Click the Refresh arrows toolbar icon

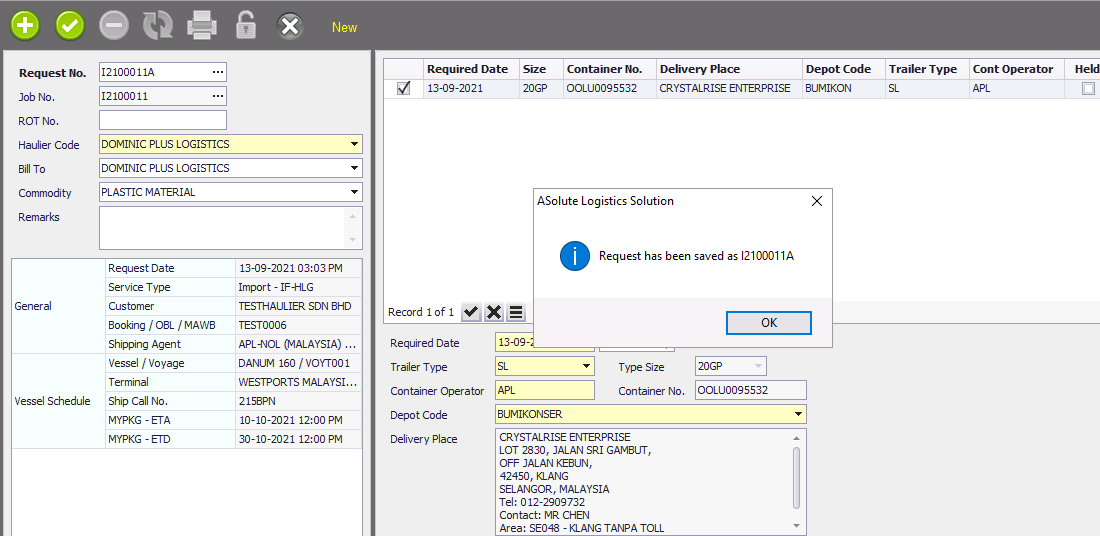tap(158, 26)
